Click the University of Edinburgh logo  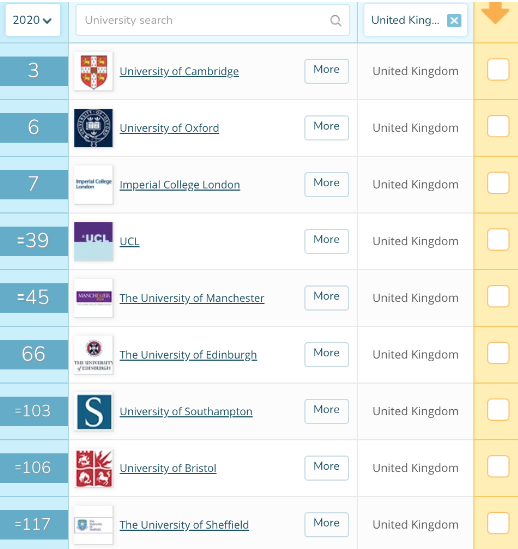pos(94,355)
